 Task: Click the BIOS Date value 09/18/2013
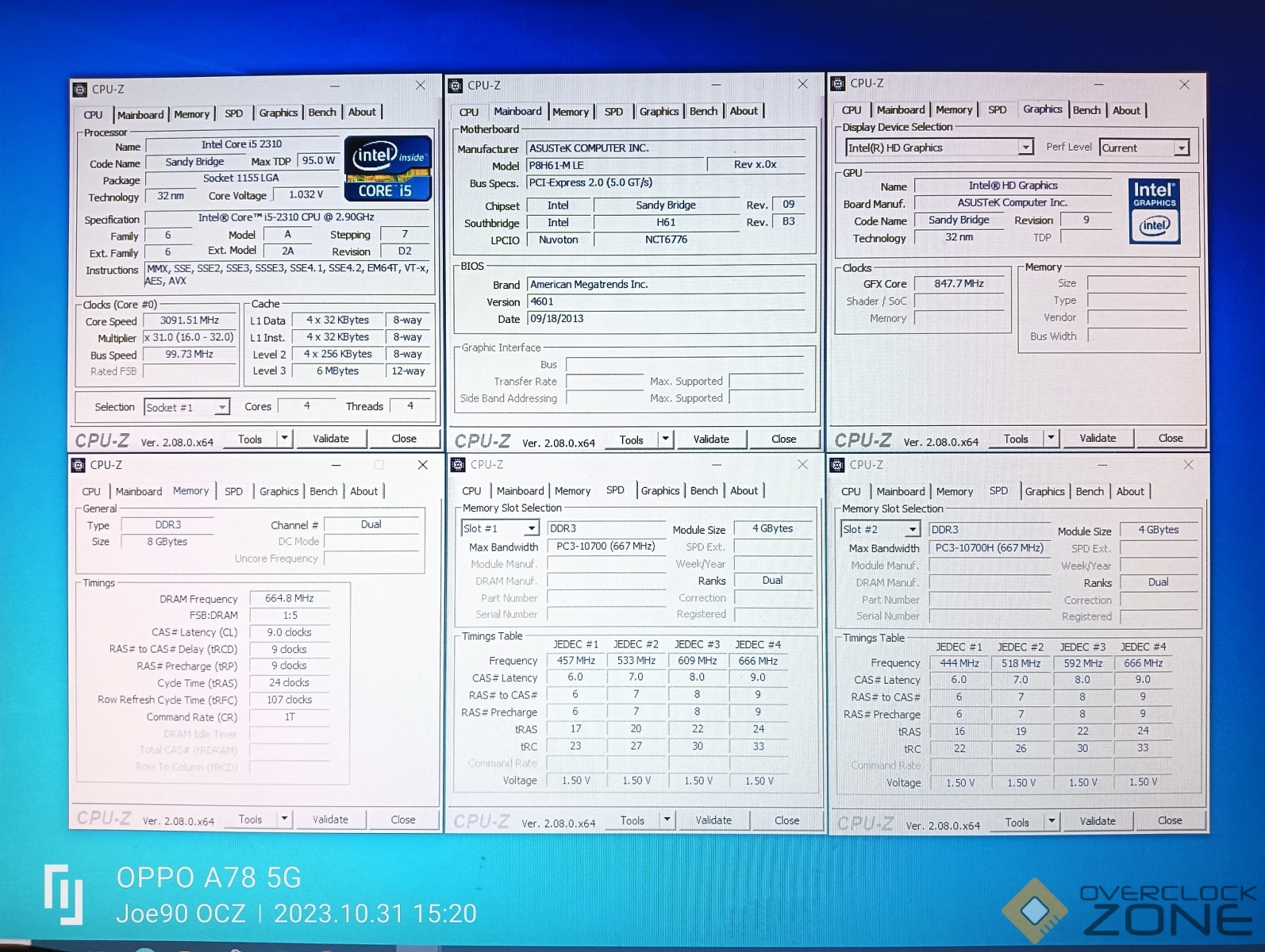pyautogui.click(x=667, y=319)
